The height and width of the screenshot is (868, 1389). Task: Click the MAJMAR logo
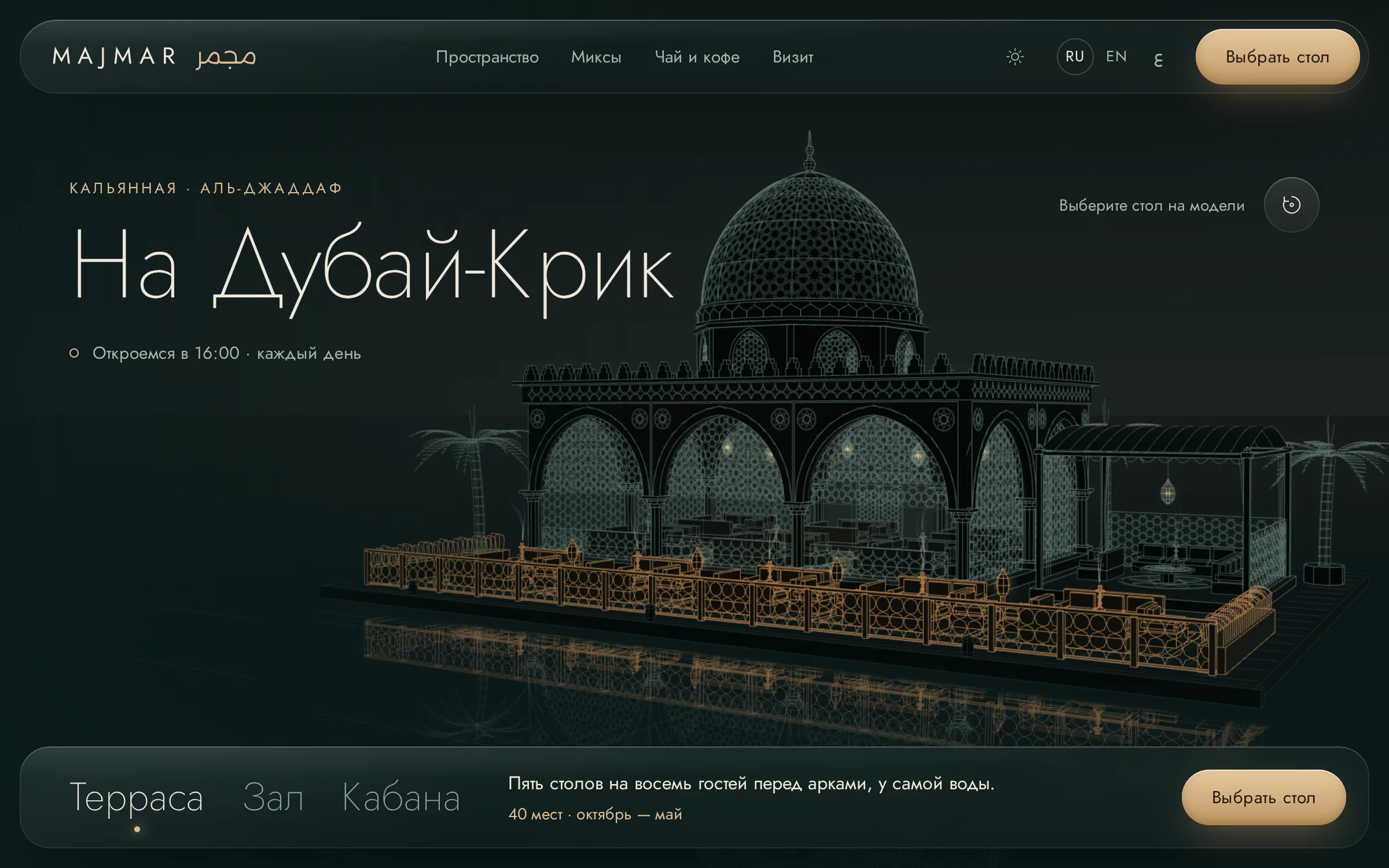point(115,57)
